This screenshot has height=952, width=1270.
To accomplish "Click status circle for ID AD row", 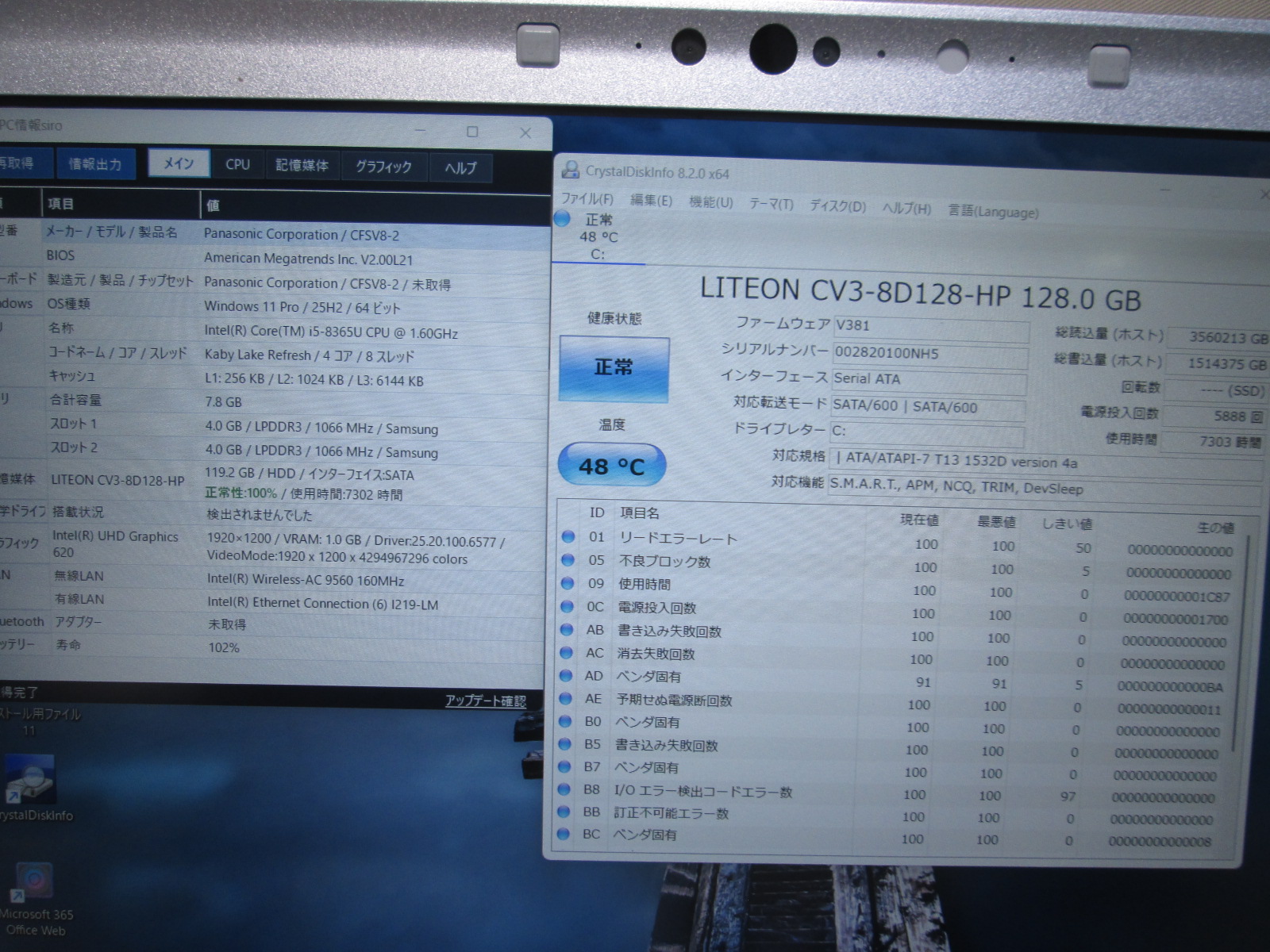I will pyautogui.click(x=566, y=675).
